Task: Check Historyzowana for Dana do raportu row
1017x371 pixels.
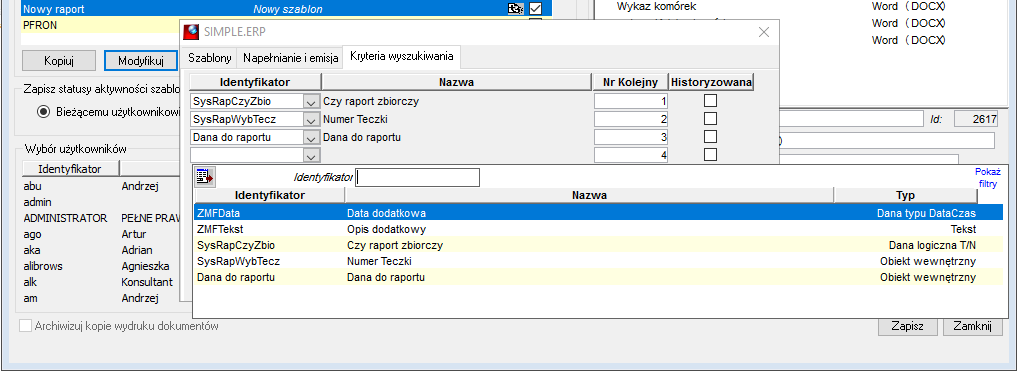Action: pyautogui.click(x=711, y=137)
